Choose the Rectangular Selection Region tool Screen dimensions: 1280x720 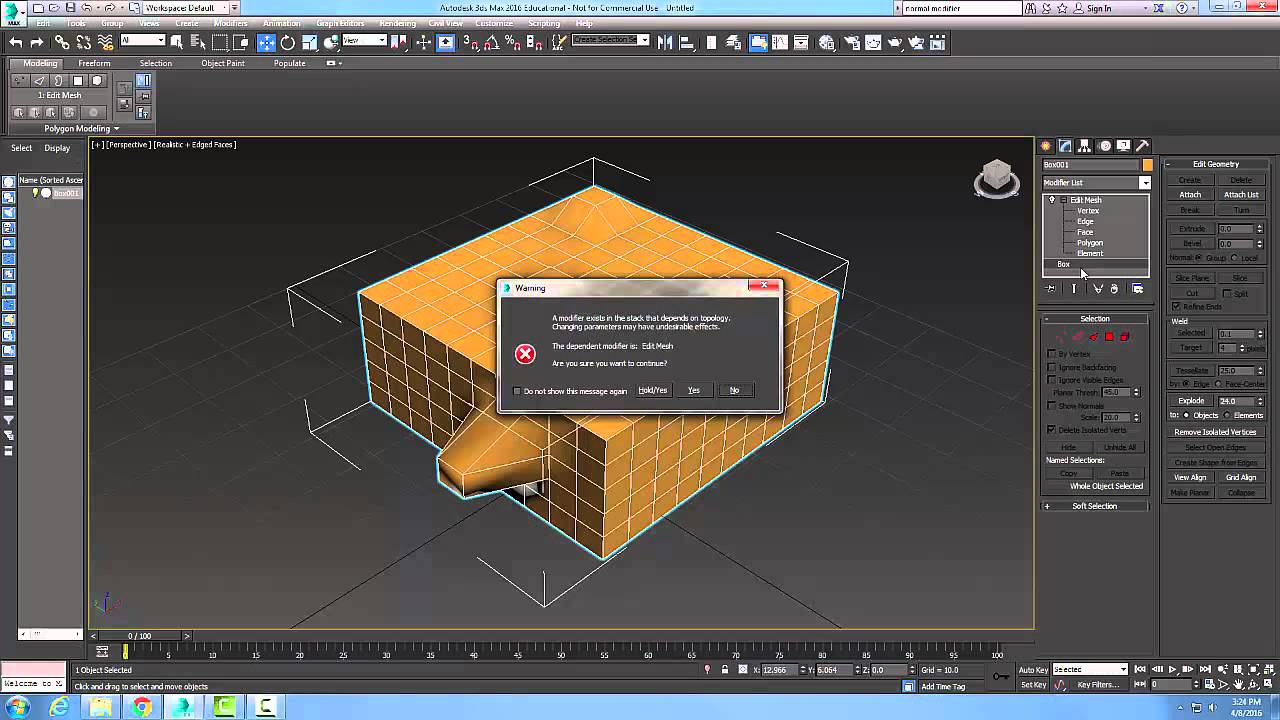click(x=220, y=42)
